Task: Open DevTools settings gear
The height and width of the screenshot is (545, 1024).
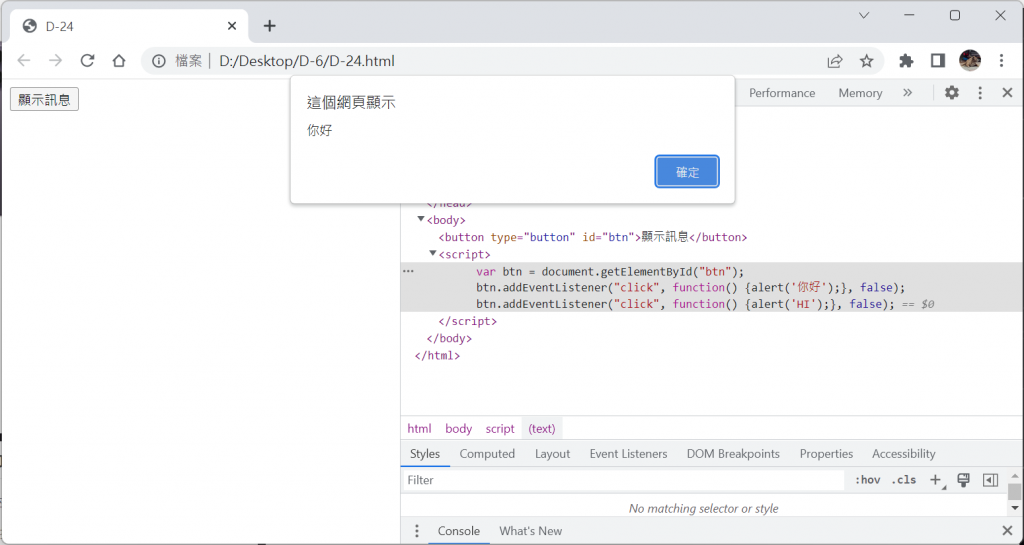Action: pyautogui.click(x=952, y=93)
